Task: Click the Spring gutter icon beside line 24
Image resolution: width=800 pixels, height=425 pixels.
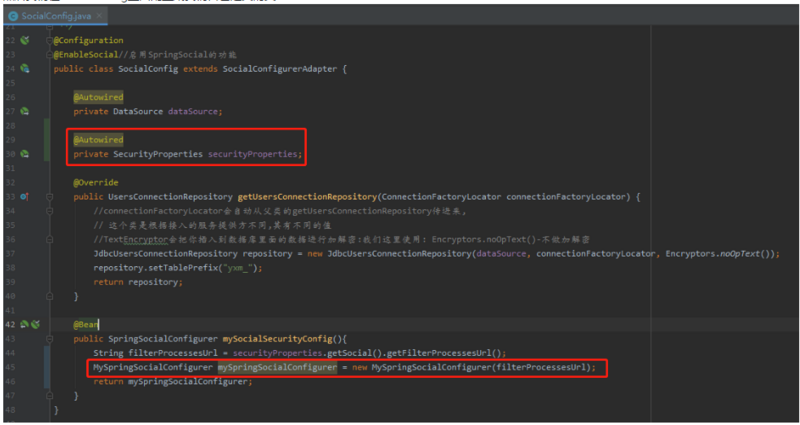Action: click(24, 68)
